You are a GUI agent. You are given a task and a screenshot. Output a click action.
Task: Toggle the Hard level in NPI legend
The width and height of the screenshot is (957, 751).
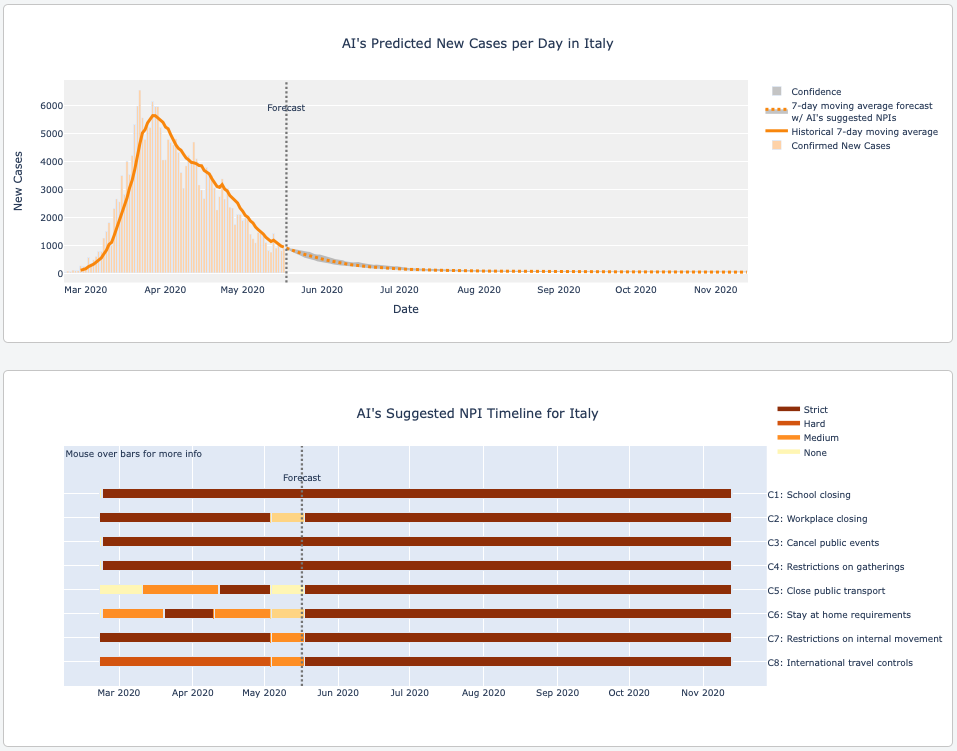point(814,424)
